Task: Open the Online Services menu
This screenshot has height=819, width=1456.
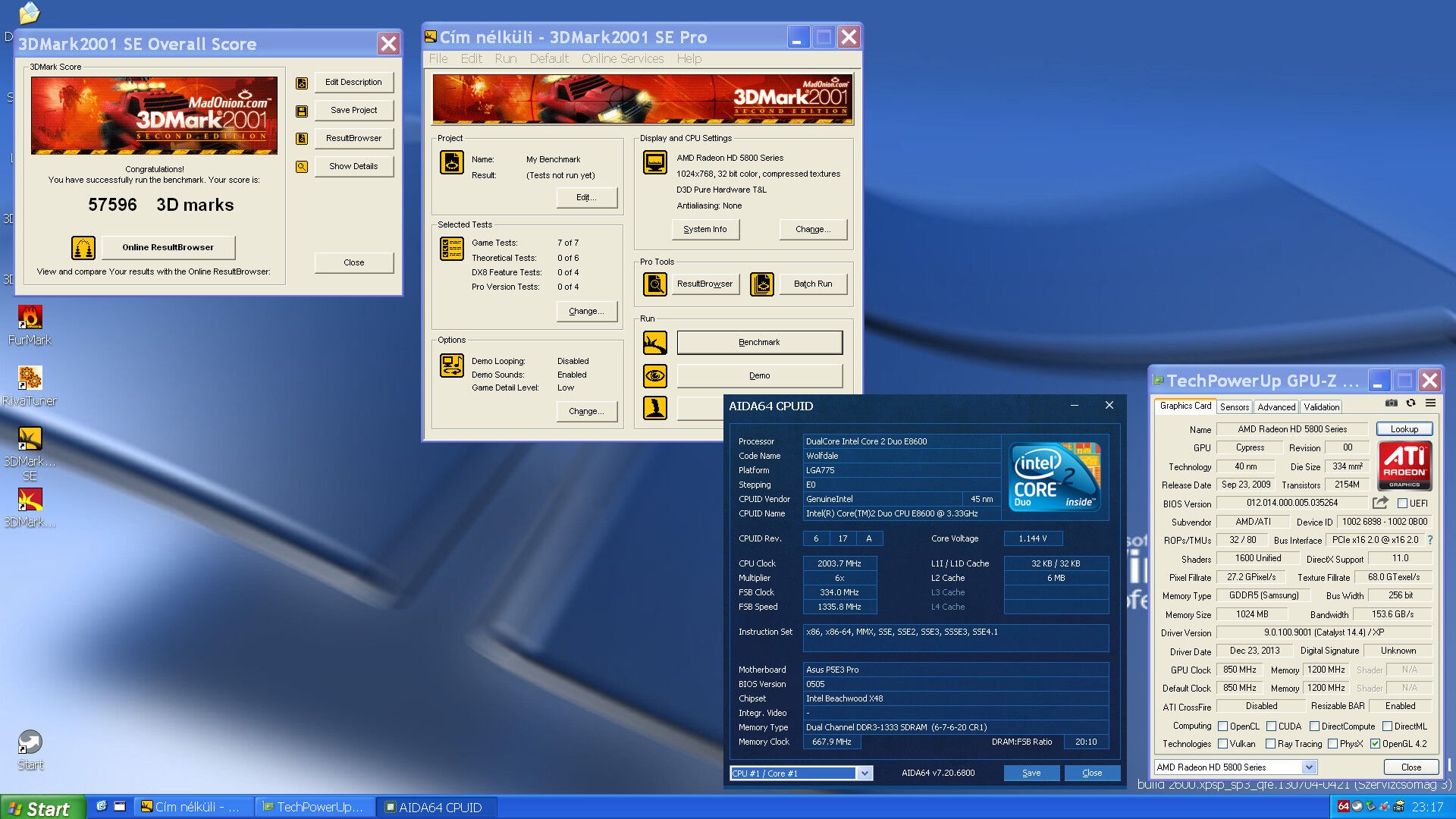Action: point(622,58)
